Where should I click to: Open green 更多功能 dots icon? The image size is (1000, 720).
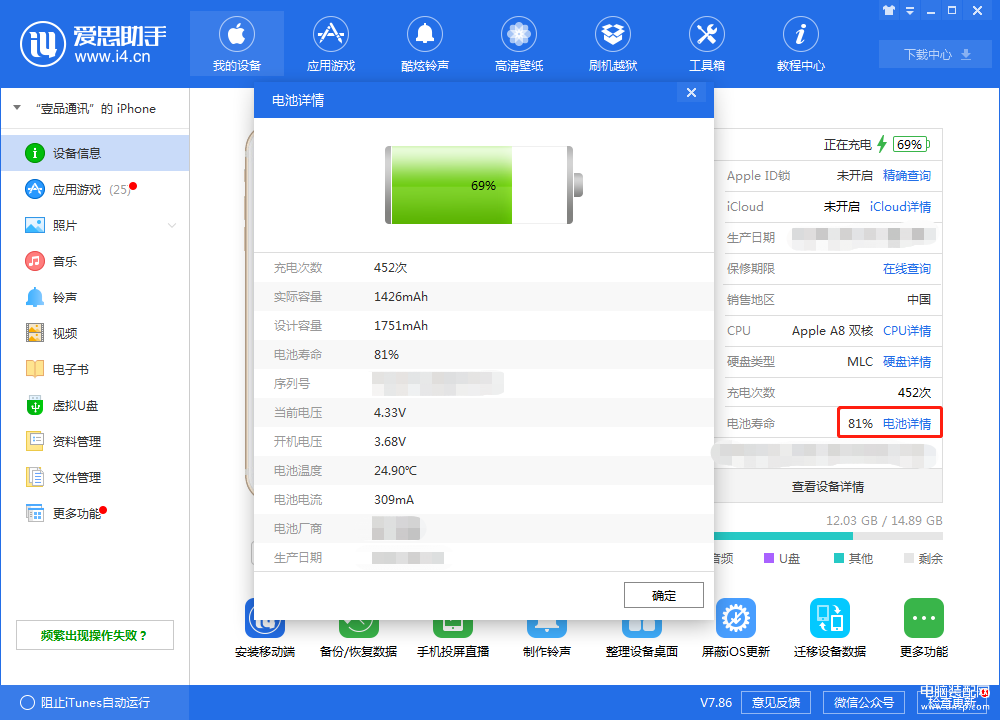(x=923, y=618)
